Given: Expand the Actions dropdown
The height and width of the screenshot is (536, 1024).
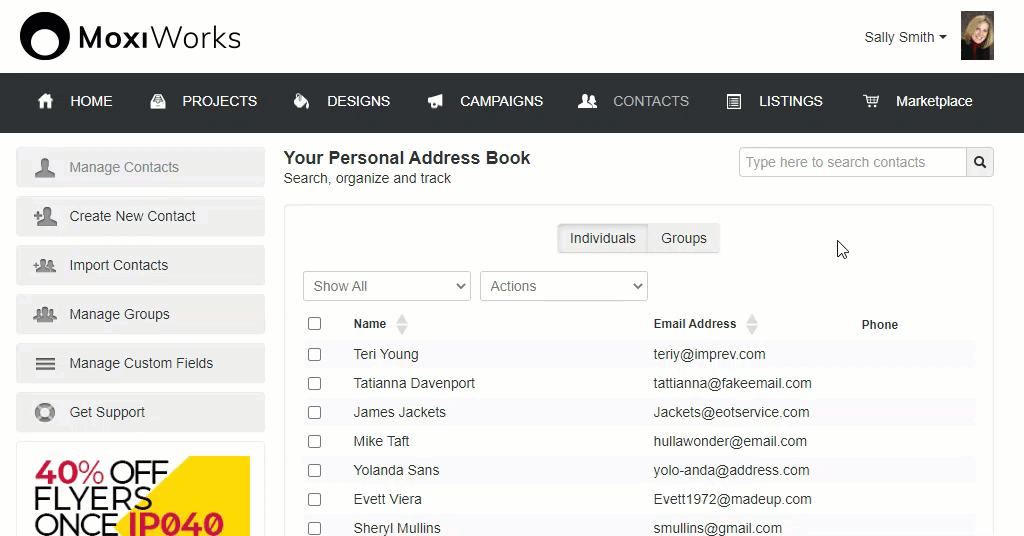Looking at the screenshot, I should tap(564, 286).
